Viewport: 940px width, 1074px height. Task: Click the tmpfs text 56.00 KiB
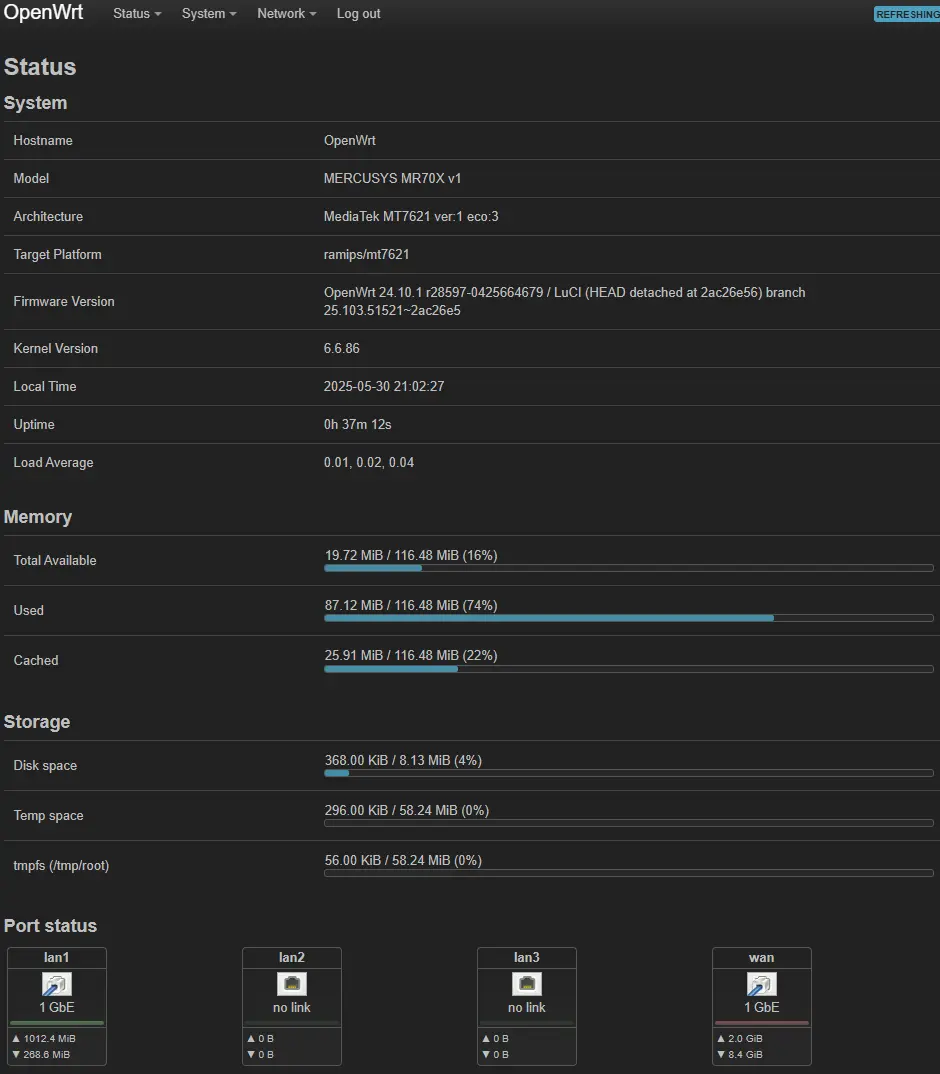coord(353,860)
